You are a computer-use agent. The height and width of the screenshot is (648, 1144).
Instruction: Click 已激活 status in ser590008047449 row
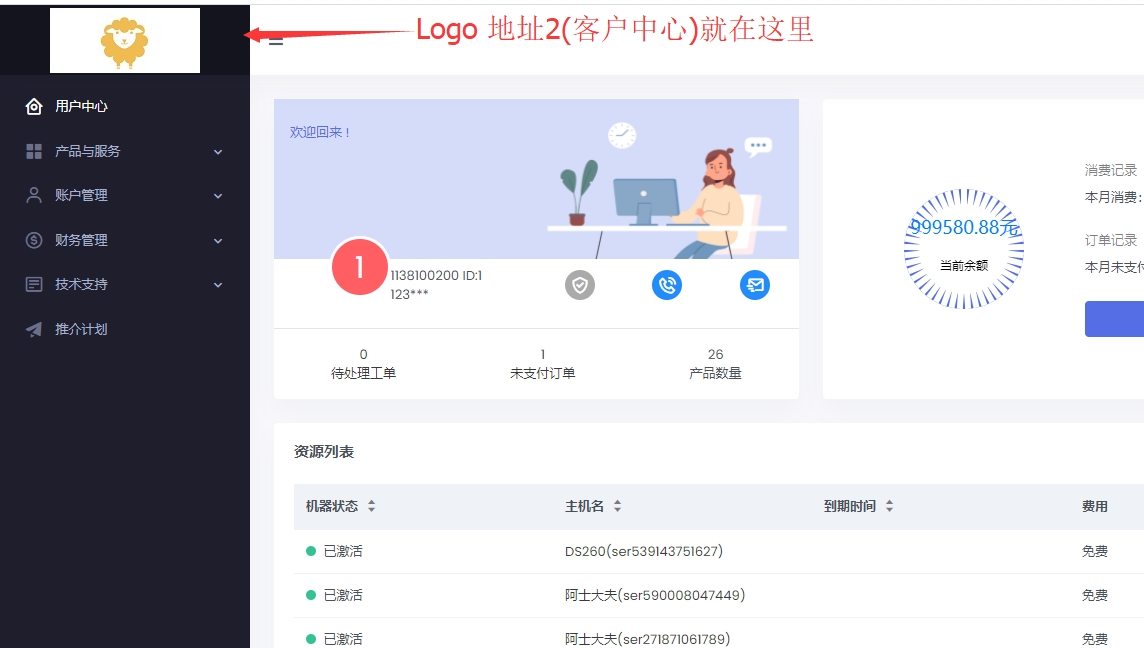[x=343, y=595]
